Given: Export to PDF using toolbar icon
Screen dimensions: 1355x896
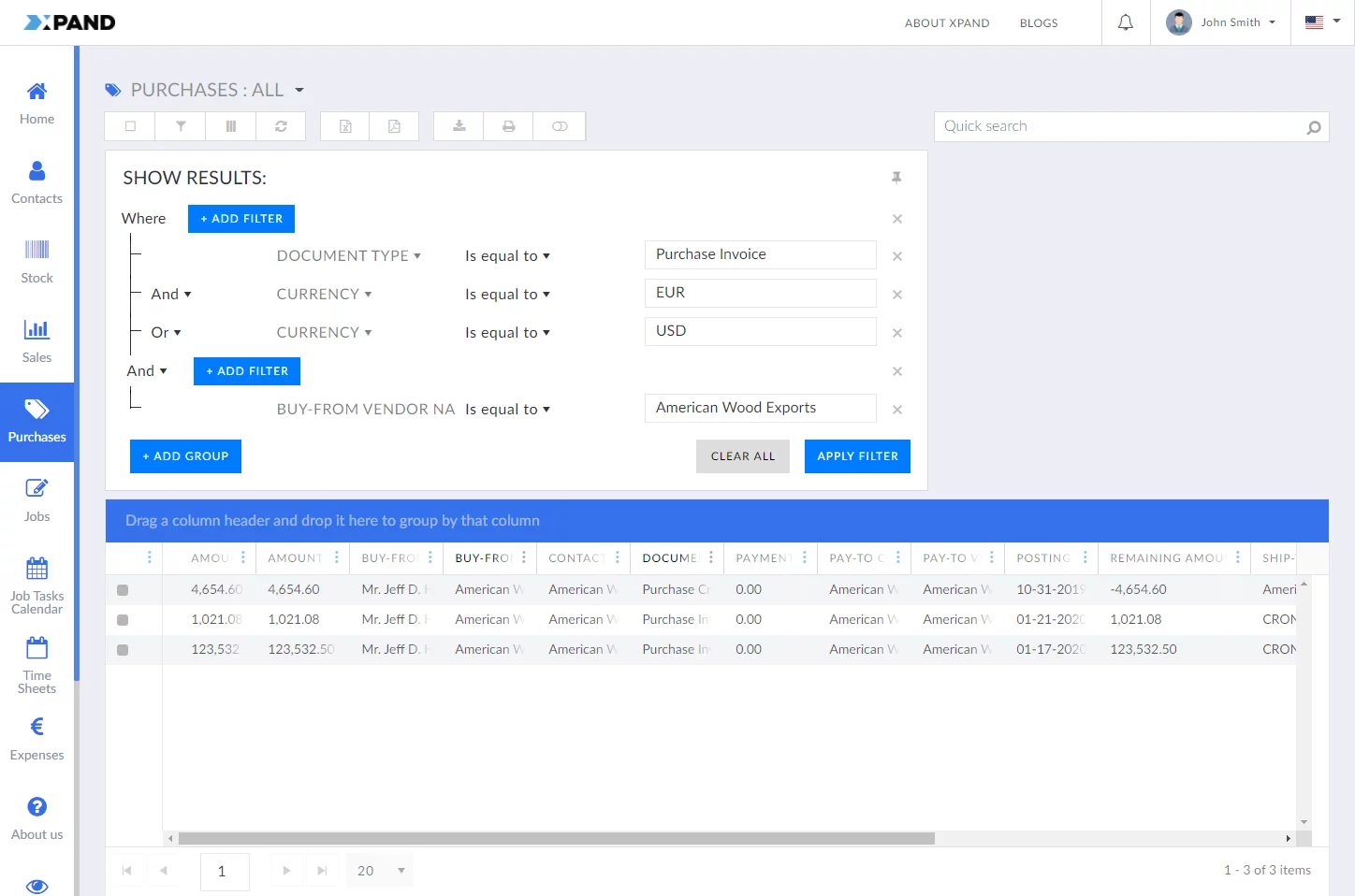Looking at the screenshot, I should (395, 126).
